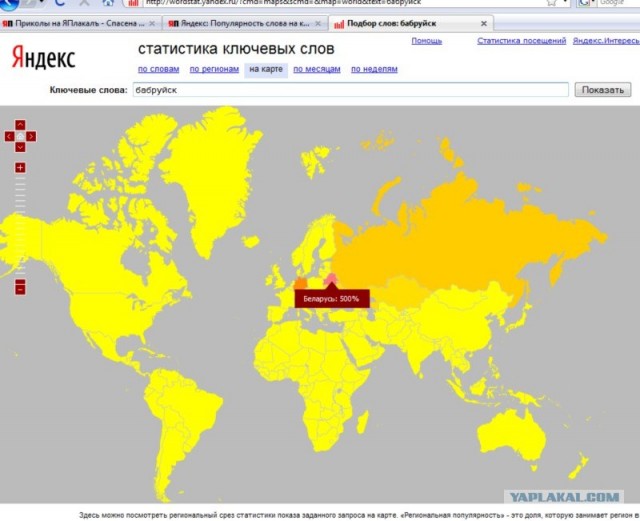
Task: Open the Яндекс.Интересы link
Action: (x=606, y=41)
